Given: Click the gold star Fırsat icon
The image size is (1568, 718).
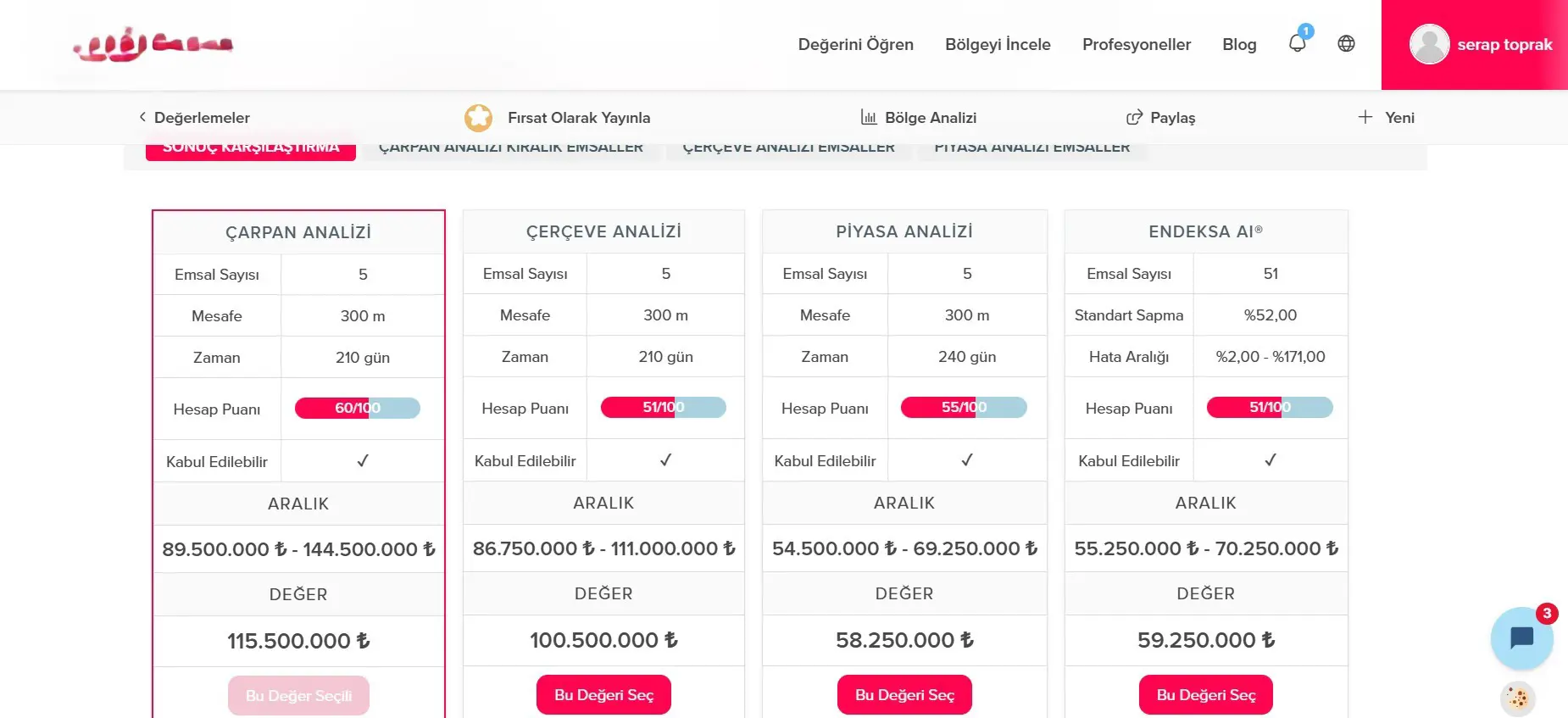Looking at the screenshot, I should pos(478,118).
